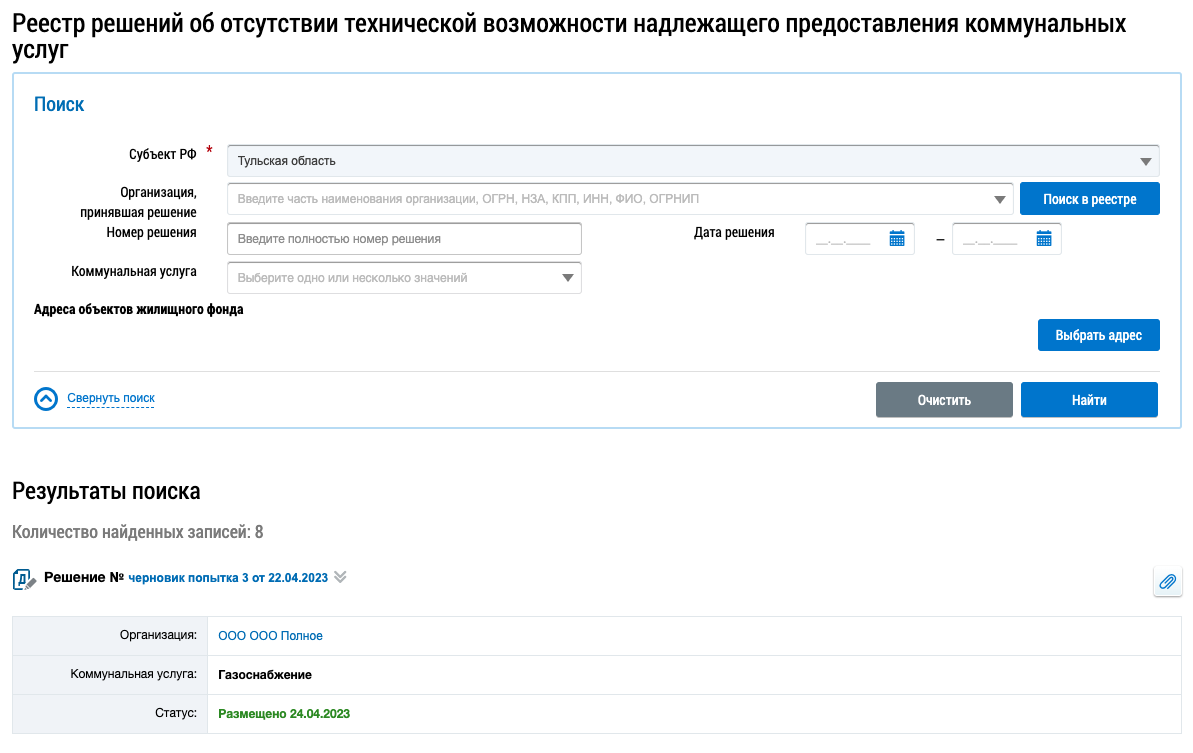Click the Организация dropdown arrow

click(x=1000, y=200)
